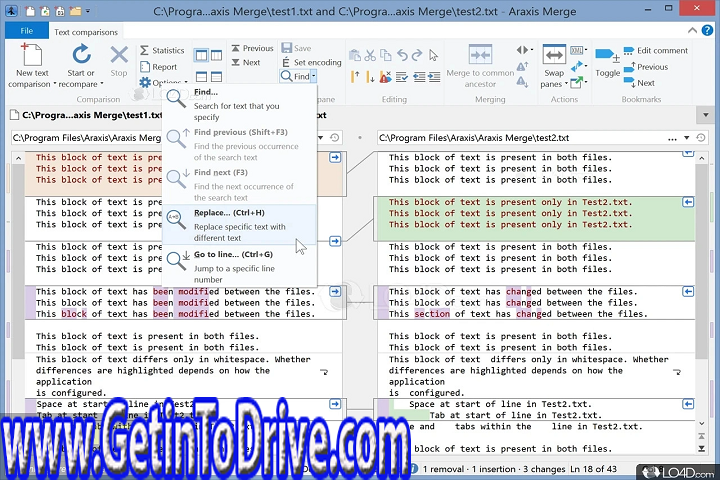Click the increase indent icon
Screen dimensions: 720x480
coord(434,77)
